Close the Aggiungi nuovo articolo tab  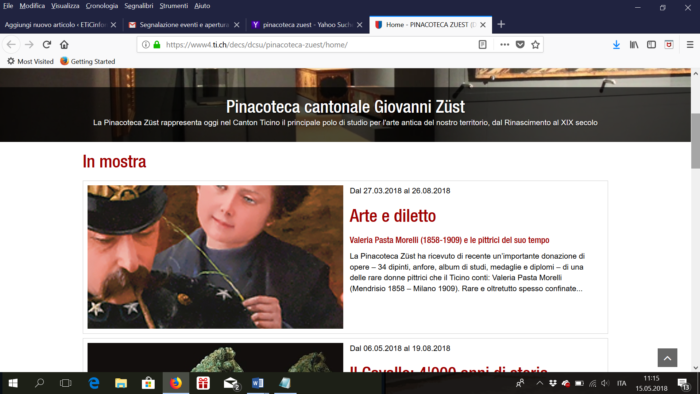(113, 25)
